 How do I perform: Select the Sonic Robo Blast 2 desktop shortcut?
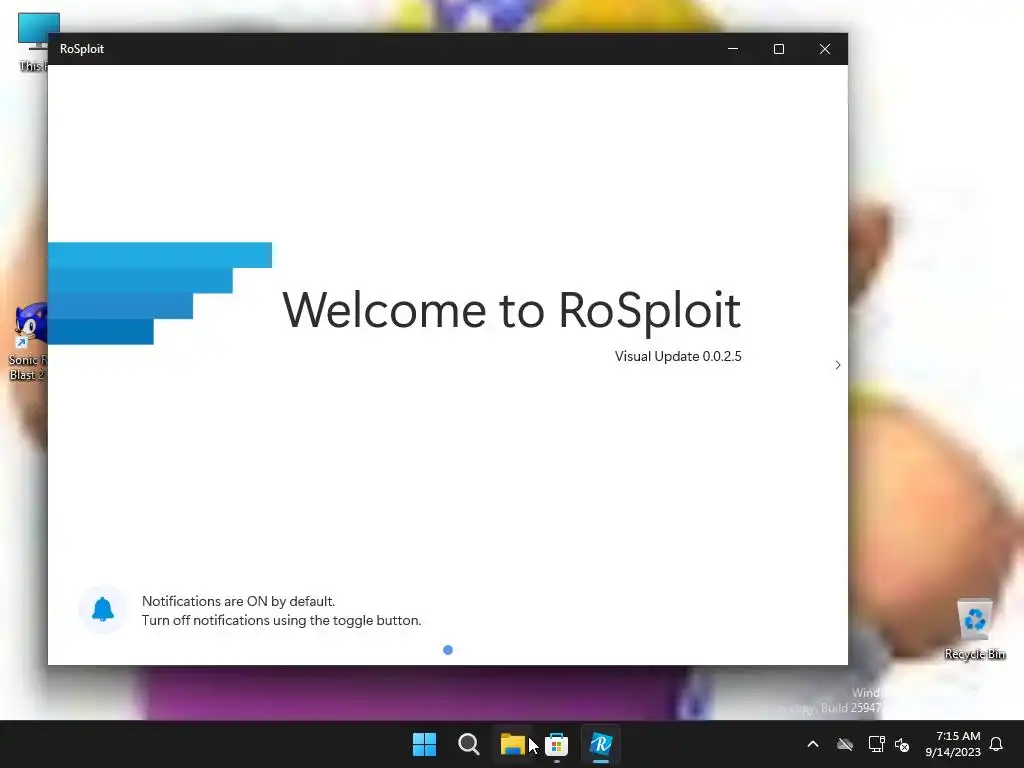pos(27,342)
